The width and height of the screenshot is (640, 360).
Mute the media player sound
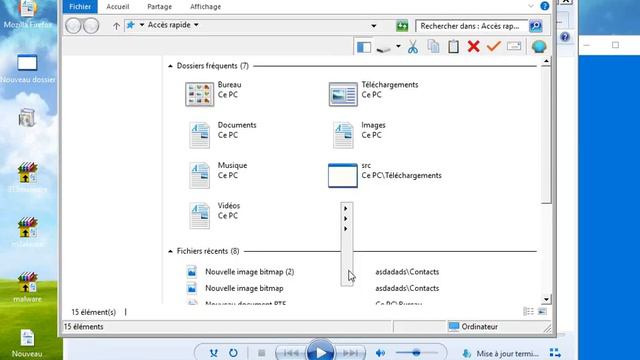pyautogui.click(x=380, y=353)
